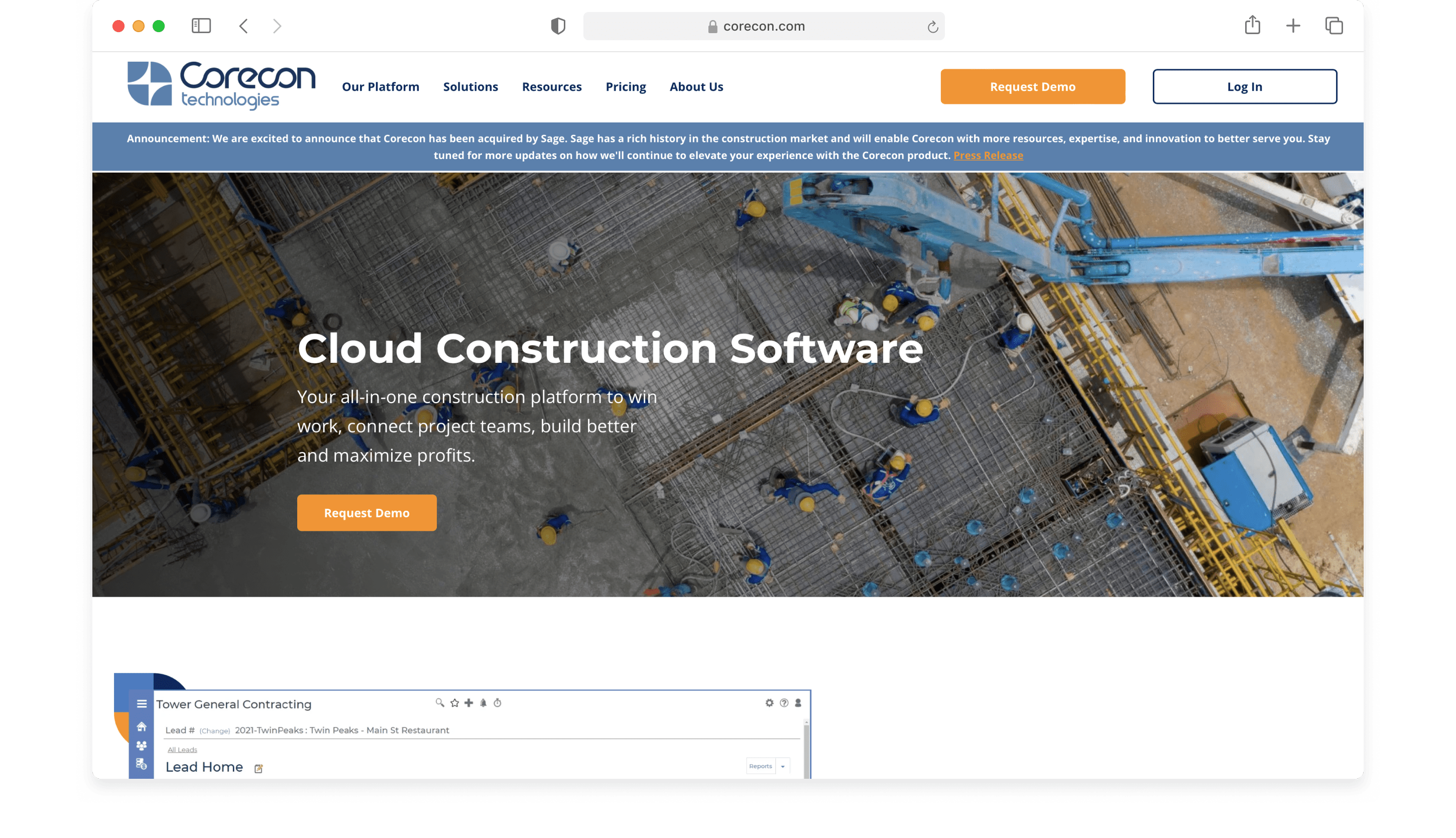Open a new tab with plus icon
The image size is (1456, 838).
1293,26
